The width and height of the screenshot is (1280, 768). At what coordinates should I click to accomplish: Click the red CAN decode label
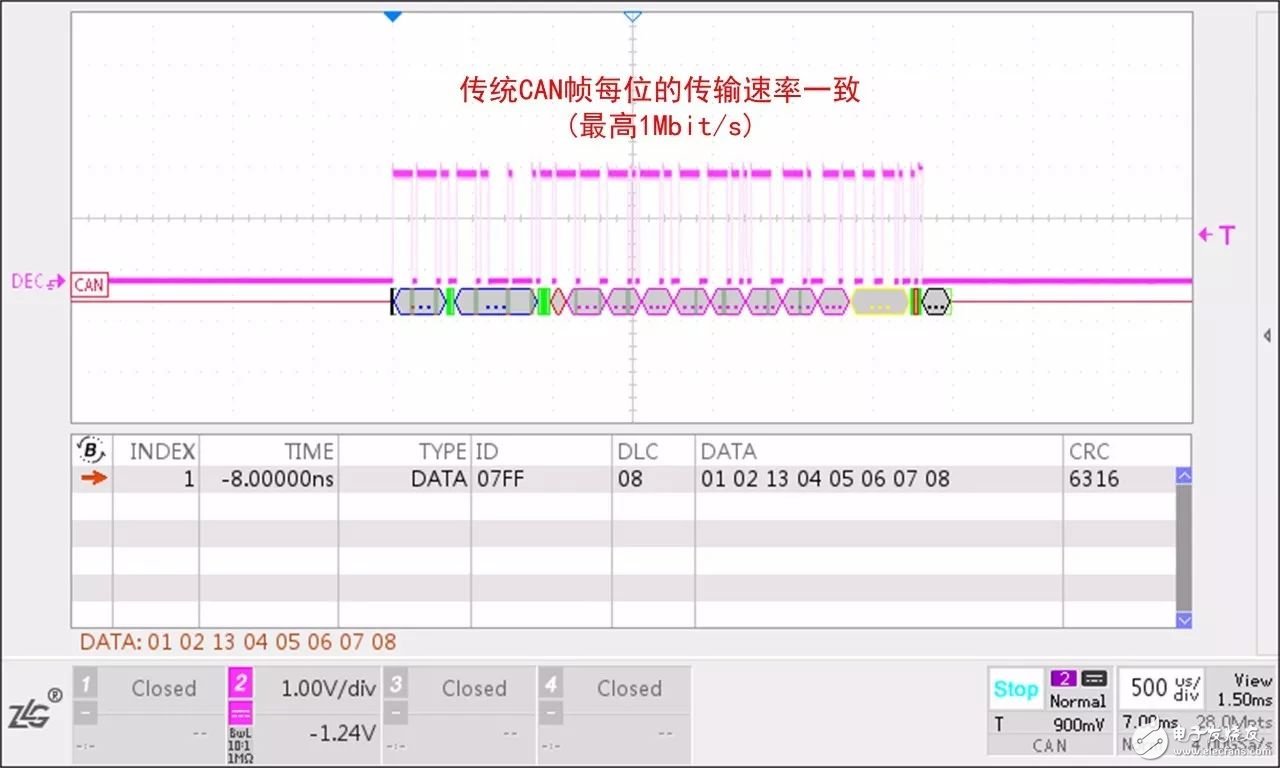89,286
